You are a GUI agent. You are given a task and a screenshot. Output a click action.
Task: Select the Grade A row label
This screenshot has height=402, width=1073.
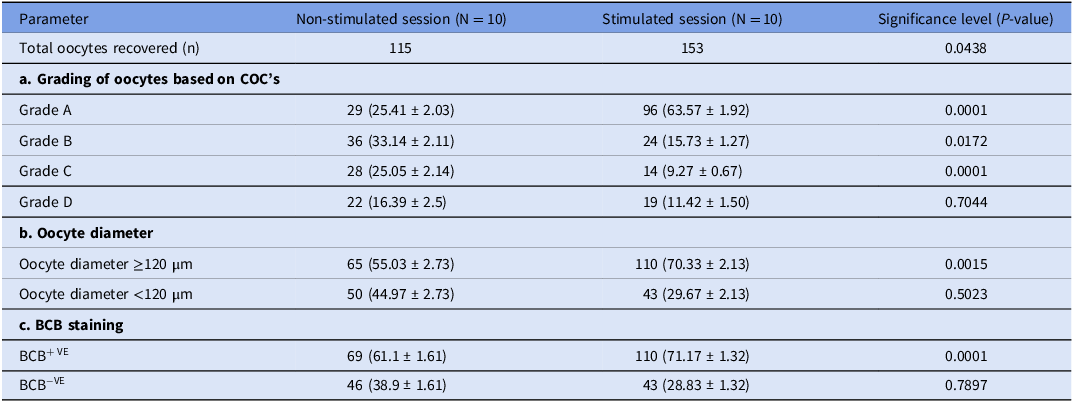click(46, 109)
